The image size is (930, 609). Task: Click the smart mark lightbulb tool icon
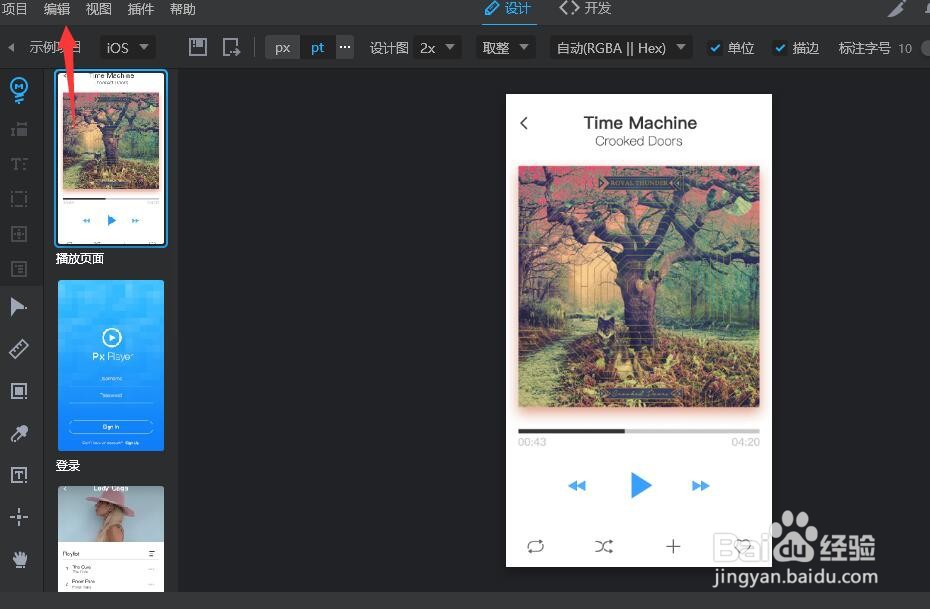tap(19, 90)
